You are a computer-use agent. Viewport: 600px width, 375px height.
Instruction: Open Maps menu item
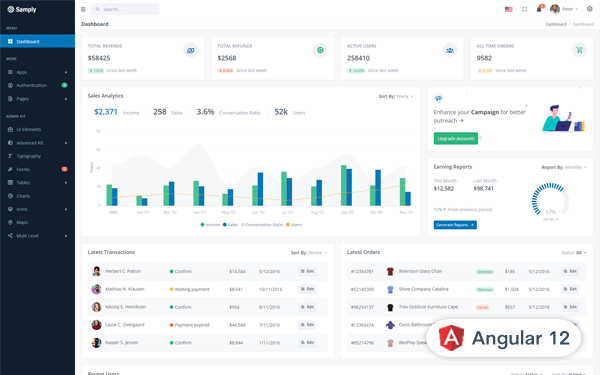pyautogui.click(x=38, y=222)
